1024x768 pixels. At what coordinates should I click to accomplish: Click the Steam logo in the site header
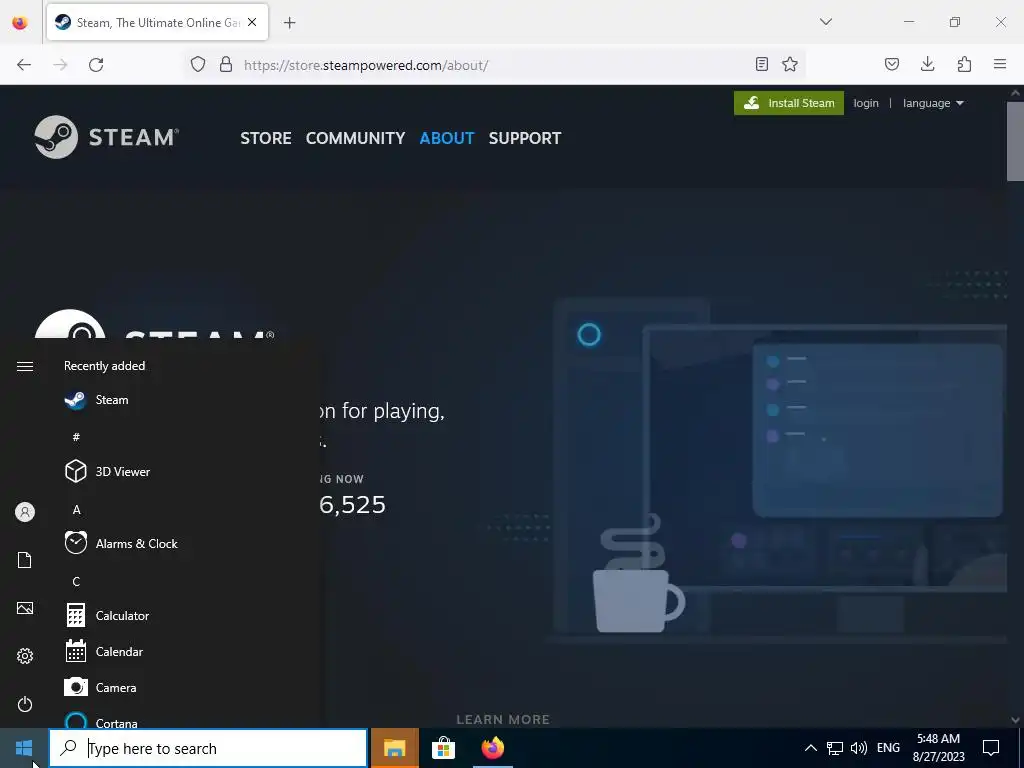(x=106, y=137)
